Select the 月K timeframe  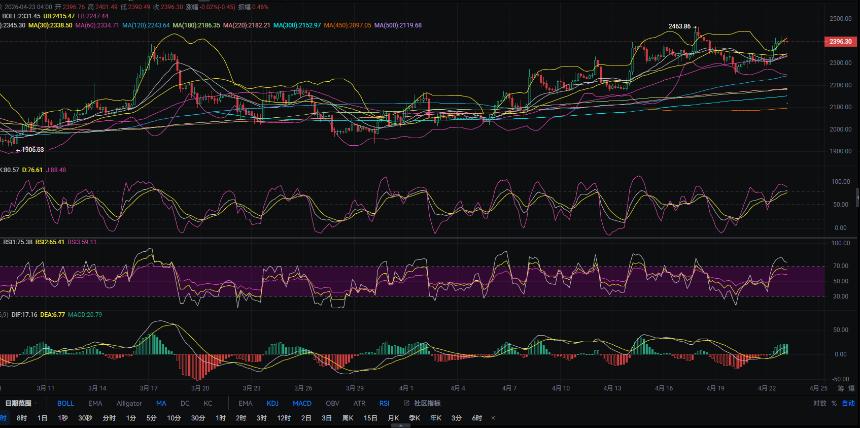click(x=393, y=418)
